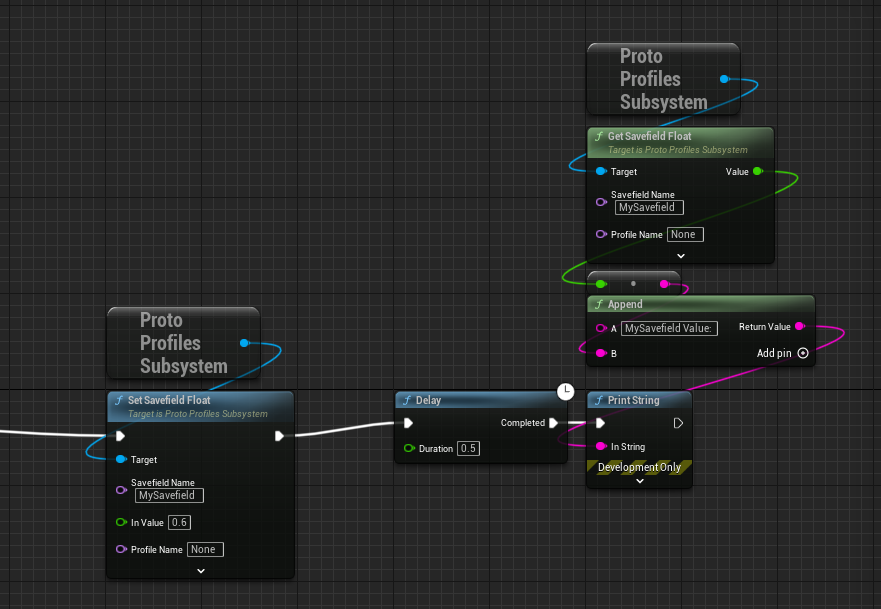This screenshot has width=881, height=609.
Task: Click the Delay Completed execution pin
Action: [x=554, y=423]
